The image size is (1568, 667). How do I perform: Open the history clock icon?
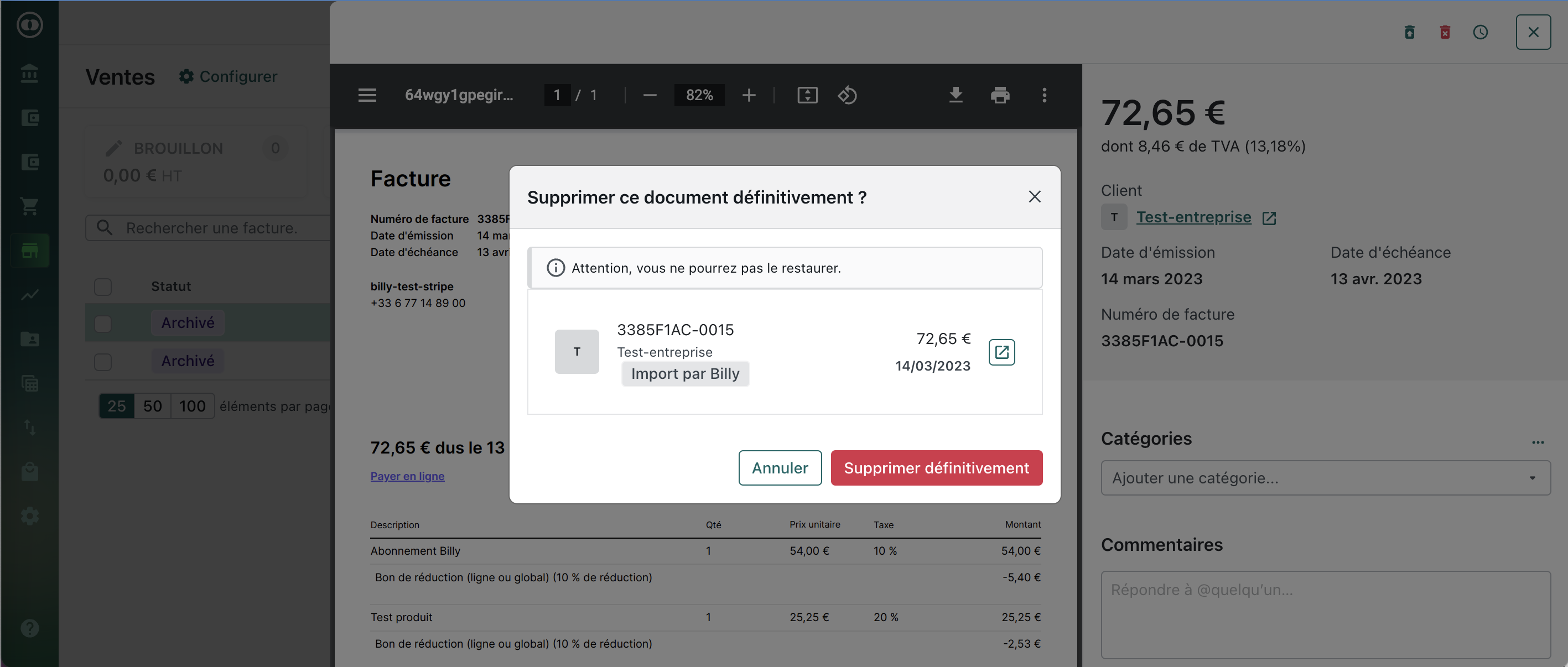tap(1479, 32)
